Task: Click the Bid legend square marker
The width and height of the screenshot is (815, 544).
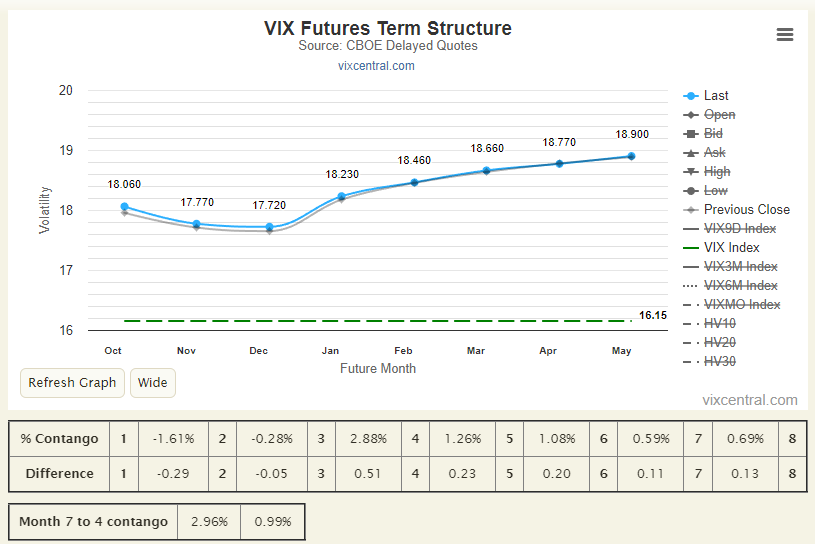Action: [x=691, y=134]
